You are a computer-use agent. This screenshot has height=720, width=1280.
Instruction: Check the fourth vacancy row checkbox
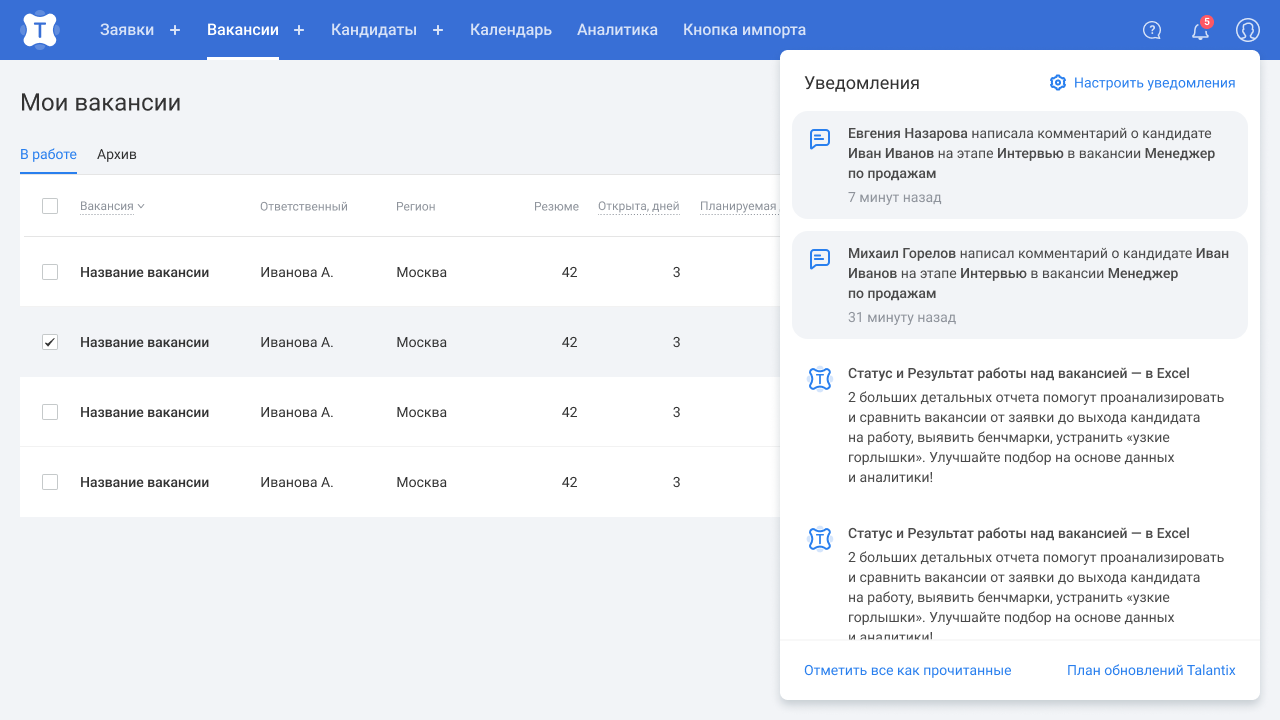click(x=50, y=482)
